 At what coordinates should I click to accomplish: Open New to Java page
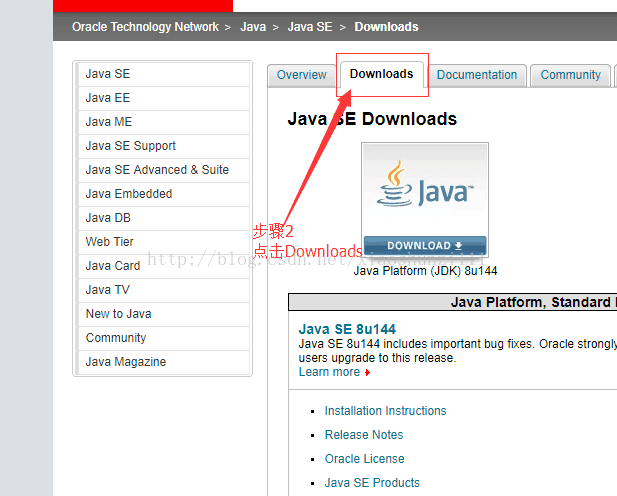(164, 314)
